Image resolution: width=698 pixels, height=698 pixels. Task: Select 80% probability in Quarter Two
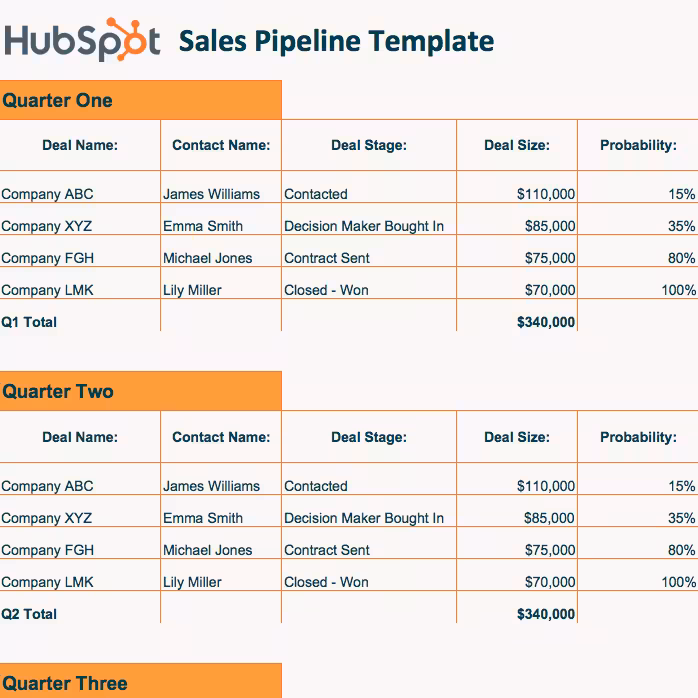682,550
